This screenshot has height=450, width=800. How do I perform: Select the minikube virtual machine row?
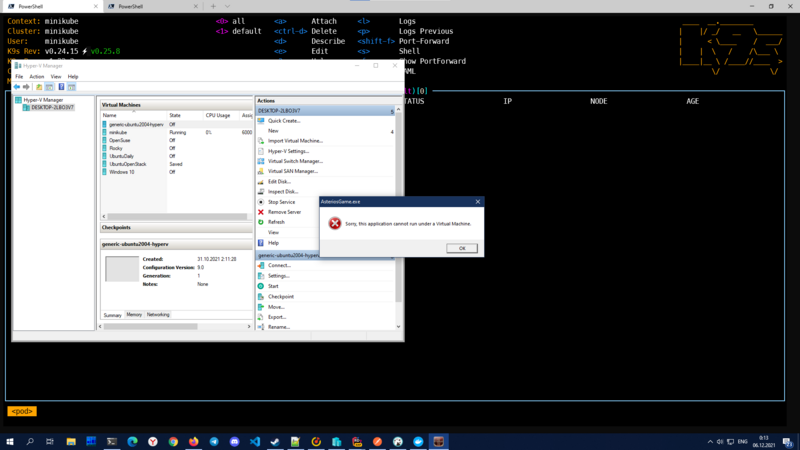pos(177,132)
